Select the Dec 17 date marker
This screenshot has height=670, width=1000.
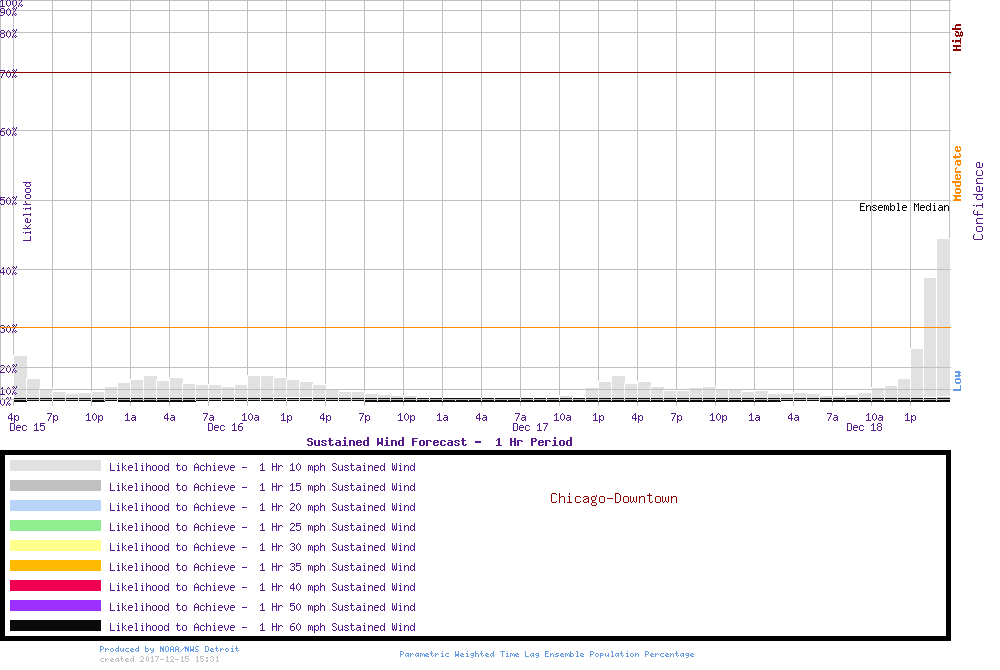coord(530,428)
